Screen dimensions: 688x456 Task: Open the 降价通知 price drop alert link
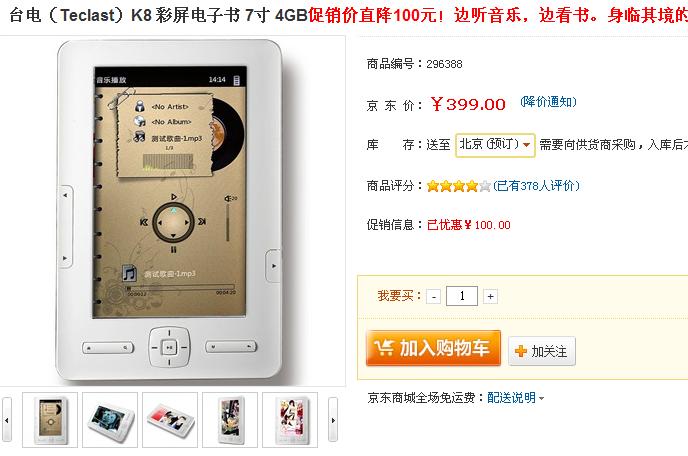548,102
